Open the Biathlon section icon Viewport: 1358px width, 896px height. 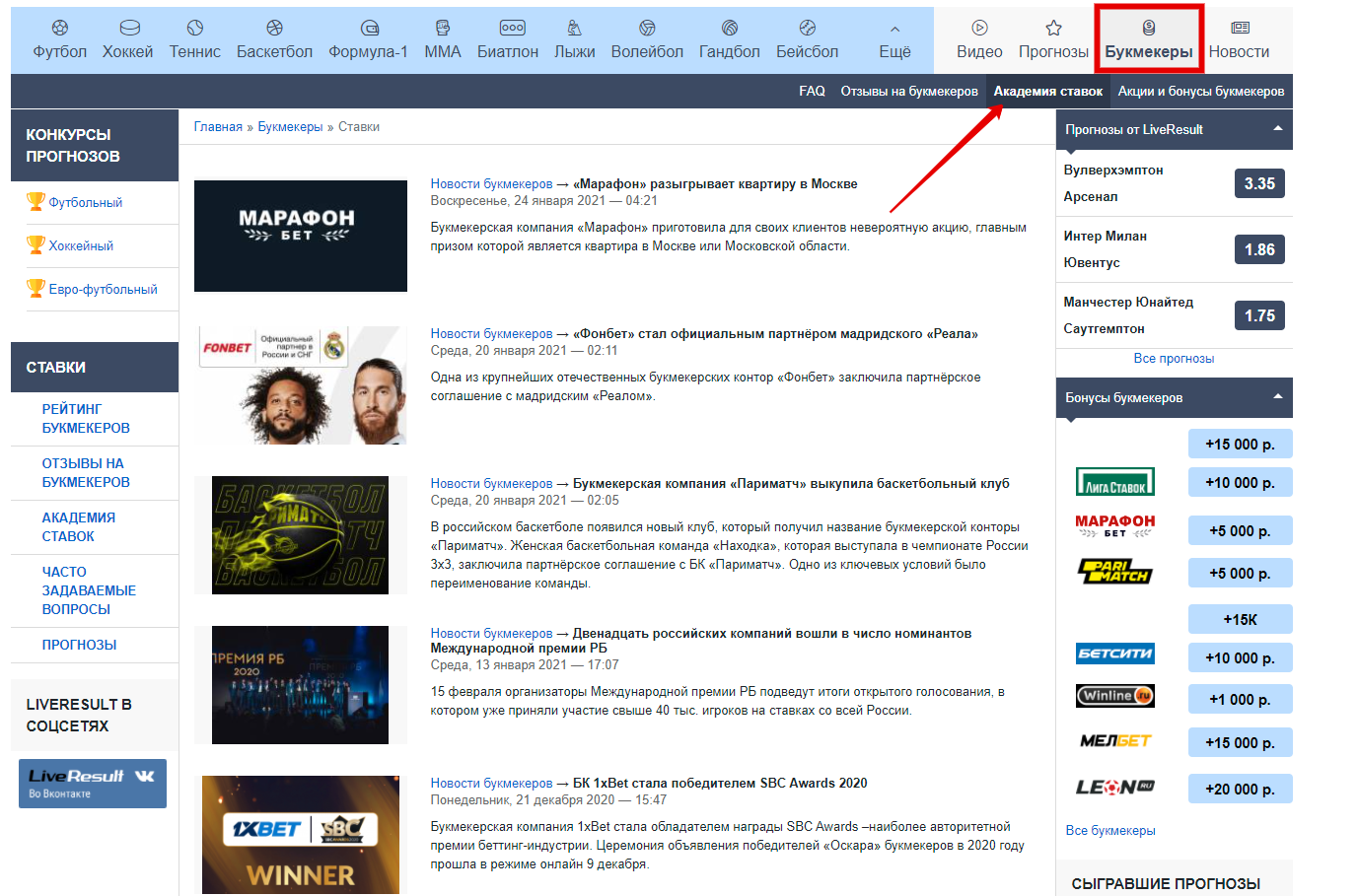(512, 28)
